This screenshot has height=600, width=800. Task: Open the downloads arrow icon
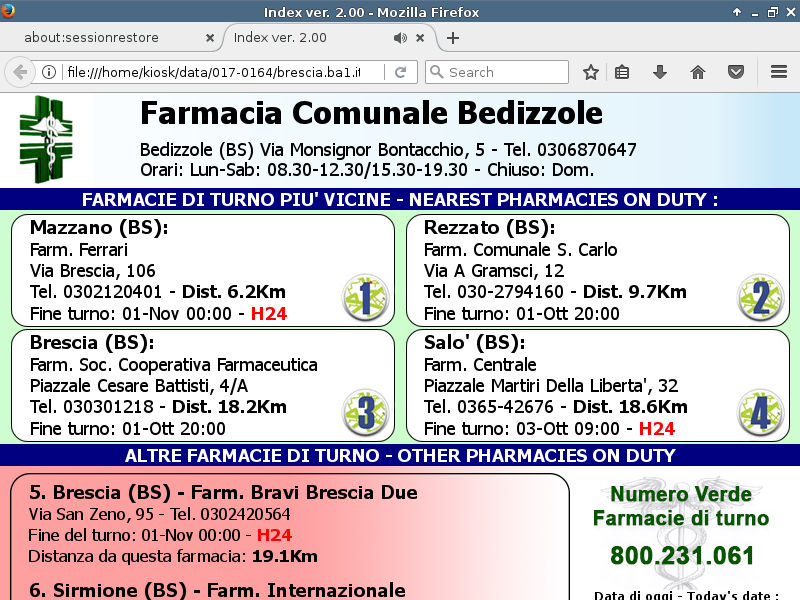pos(660,72)
